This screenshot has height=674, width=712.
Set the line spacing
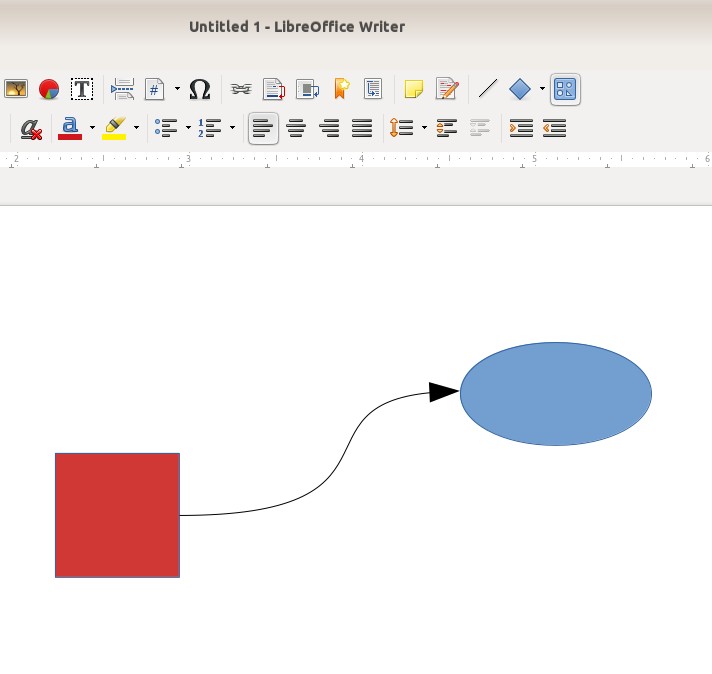[401, 128]
